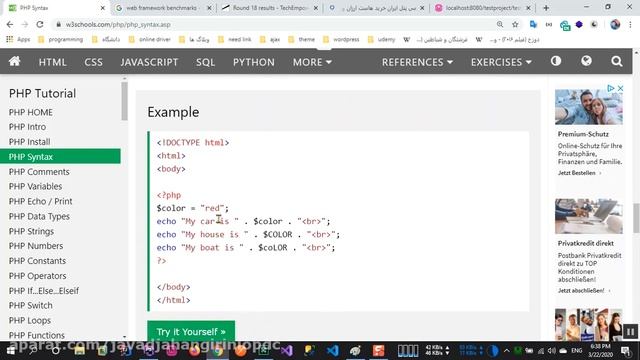Open the SQL menu item
640x360 pixels.
[205, 62]
